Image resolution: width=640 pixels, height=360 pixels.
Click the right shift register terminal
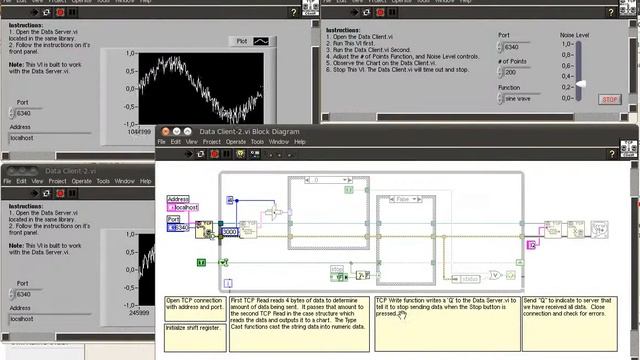coord(520,262)
